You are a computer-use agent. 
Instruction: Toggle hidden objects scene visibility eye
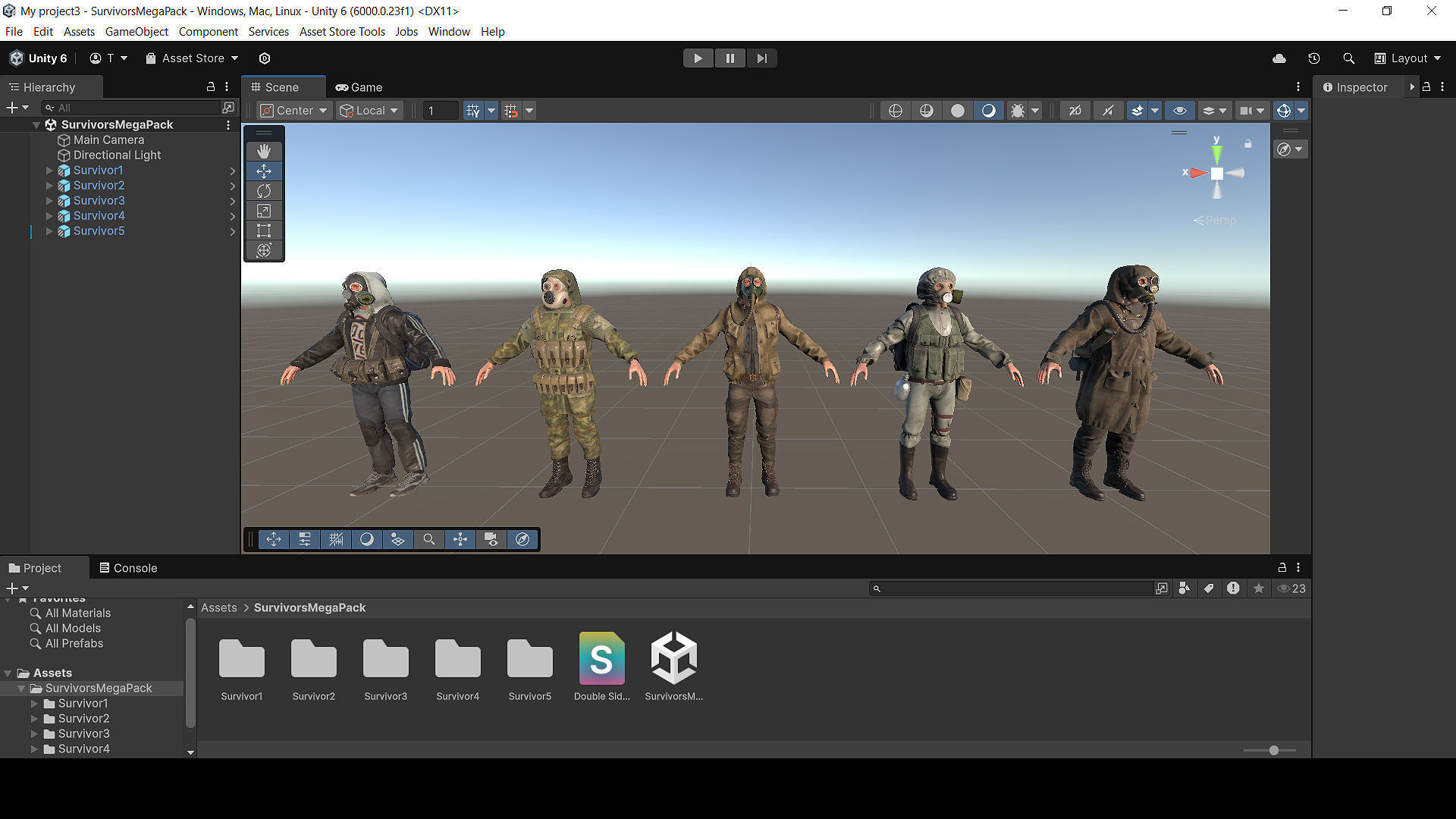1180,111
